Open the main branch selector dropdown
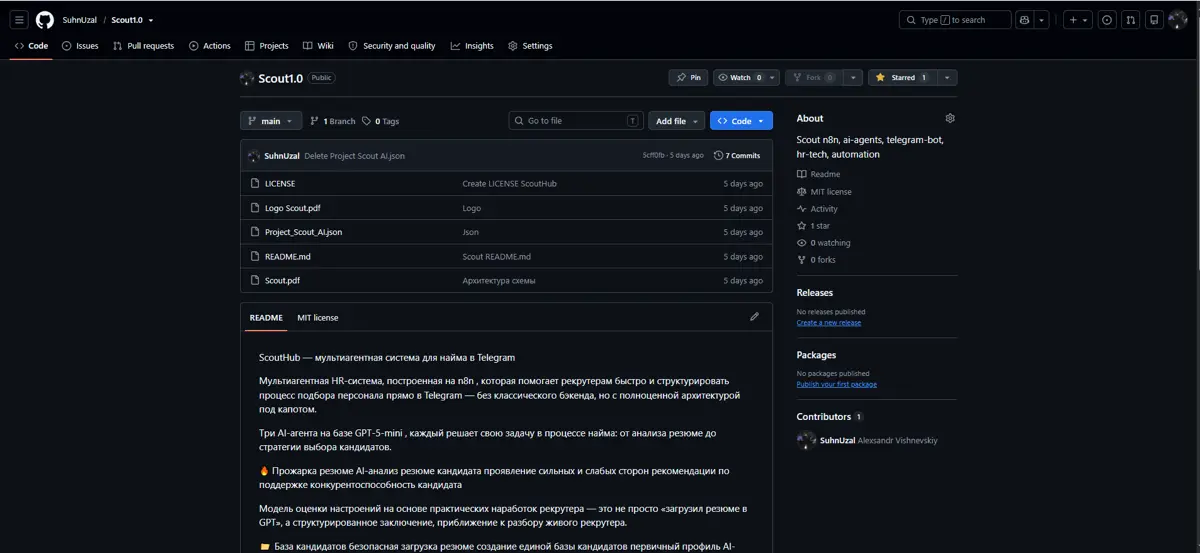 271,121
